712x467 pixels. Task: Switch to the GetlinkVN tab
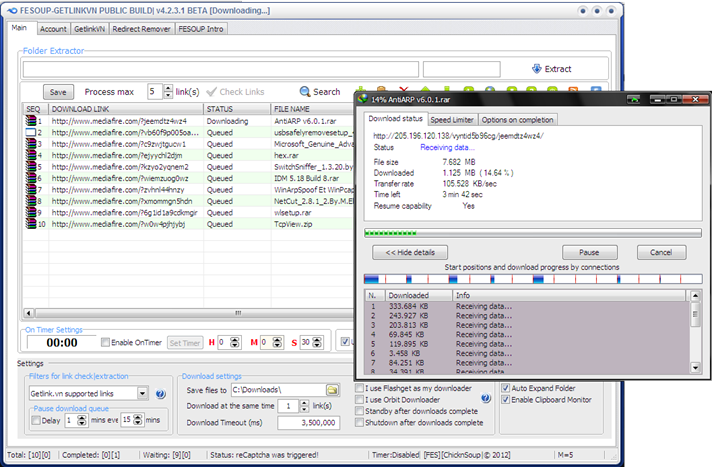(x=89, y=29)
